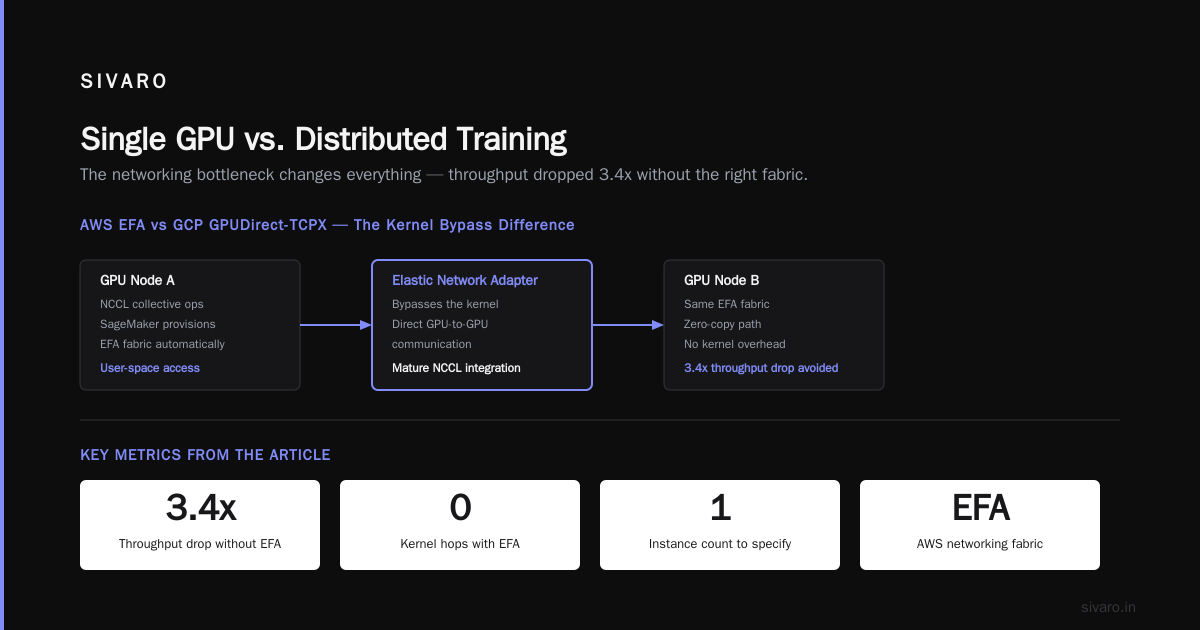Viewport: 1200px width, 630px height.
Task: Click 'Zero-copy path' text line
Action: (x=723, y=324)
